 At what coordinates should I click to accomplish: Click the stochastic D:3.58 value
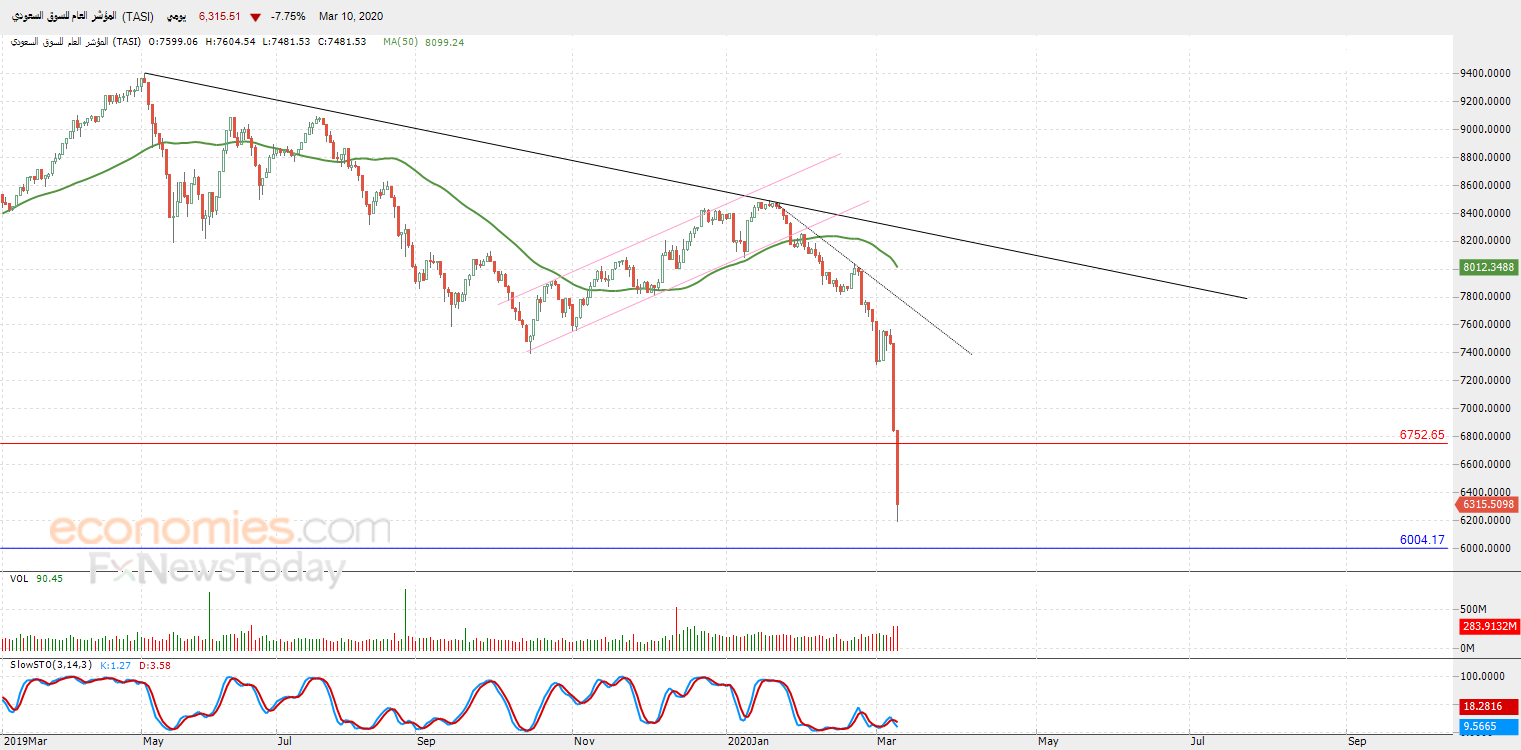click(155, 665)
